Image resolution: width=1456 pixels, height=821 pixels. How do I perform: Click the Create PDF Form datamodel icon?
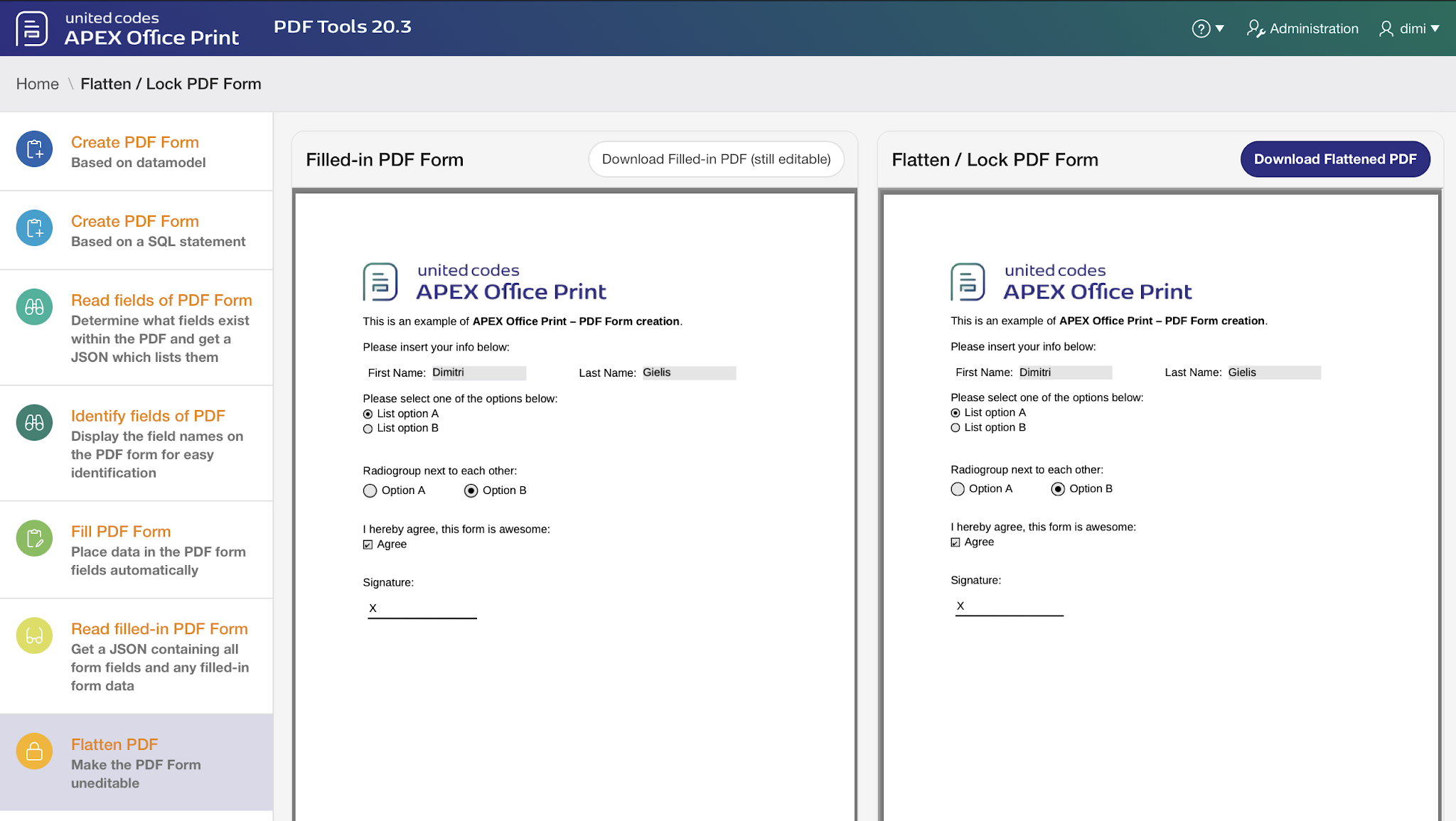pos(34,149)
